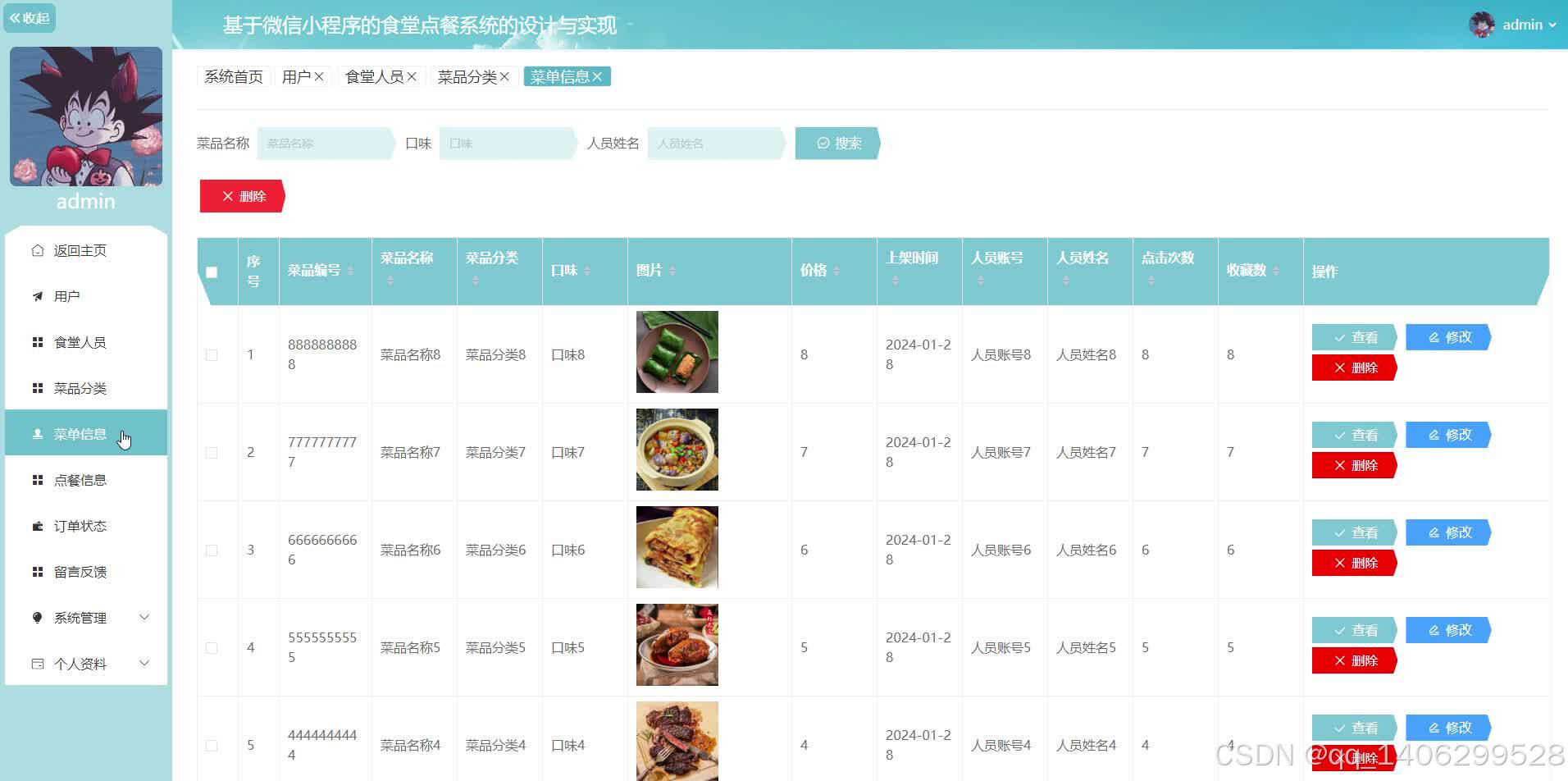The image size is (1568, 781).
Task: Sort by 点击次数 column arrows
Action: pyautogui.click(x=1151, y=281)
